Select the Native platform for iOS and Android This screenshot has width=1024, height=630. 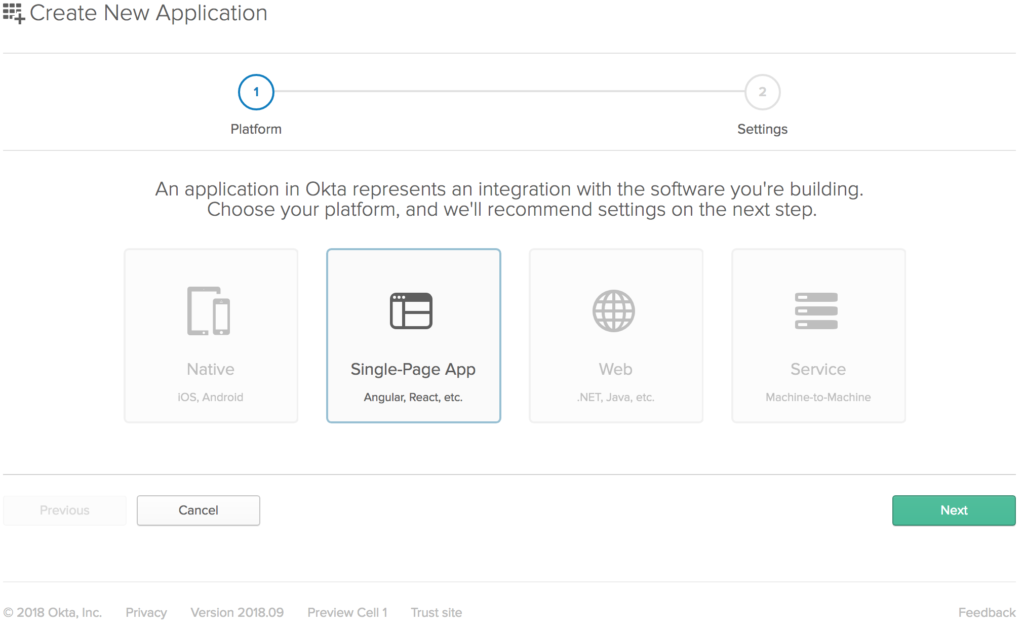click(210, 335)
